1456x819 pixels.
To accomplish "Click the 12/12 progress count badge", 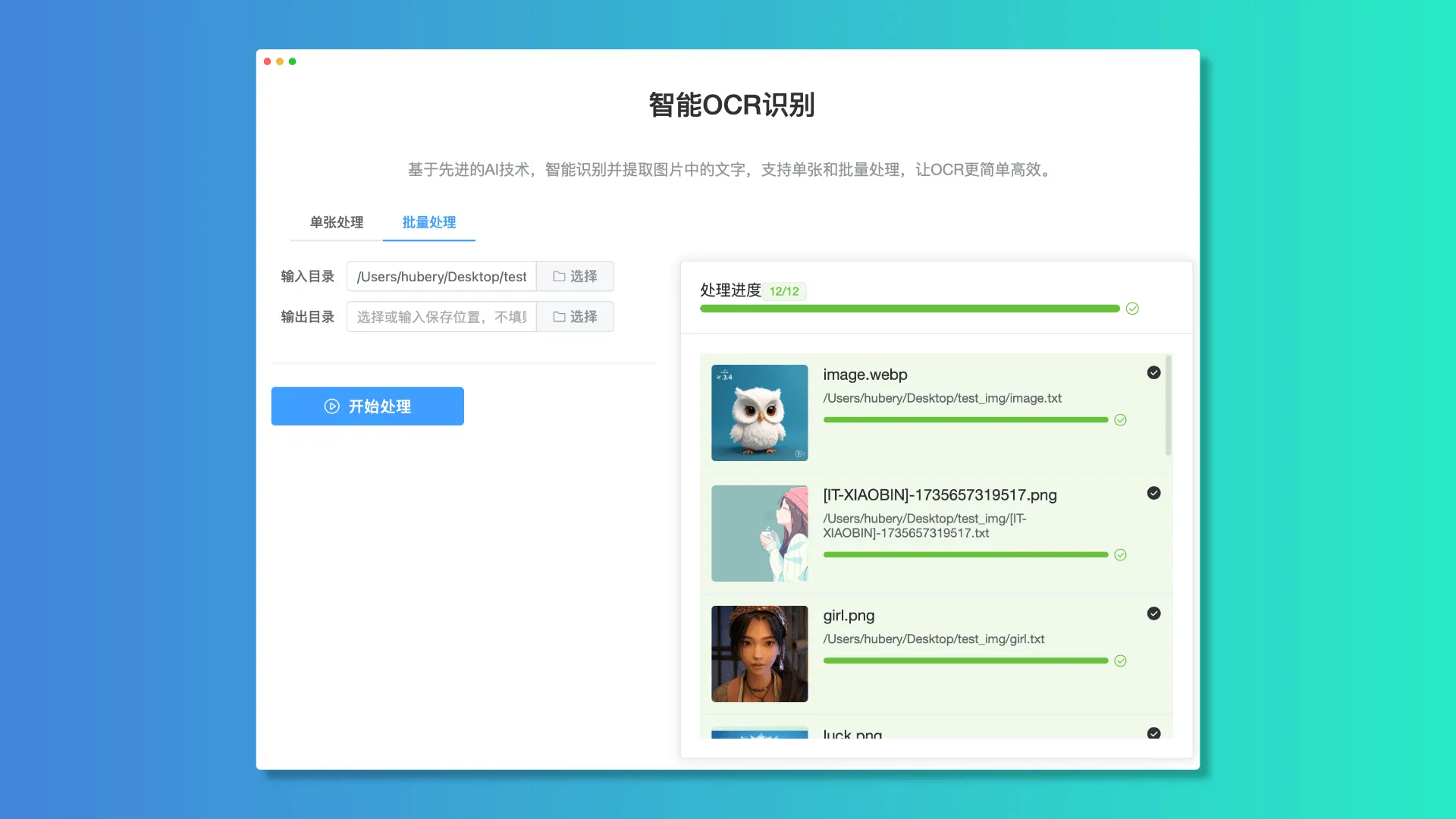I will (784, 291).
